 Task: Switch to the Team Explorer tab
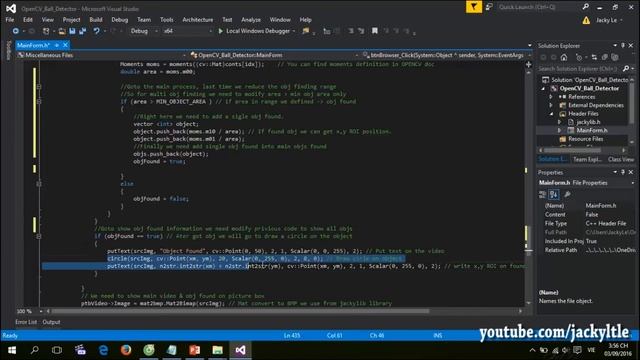pyautogui.click(x=587, y=160)
